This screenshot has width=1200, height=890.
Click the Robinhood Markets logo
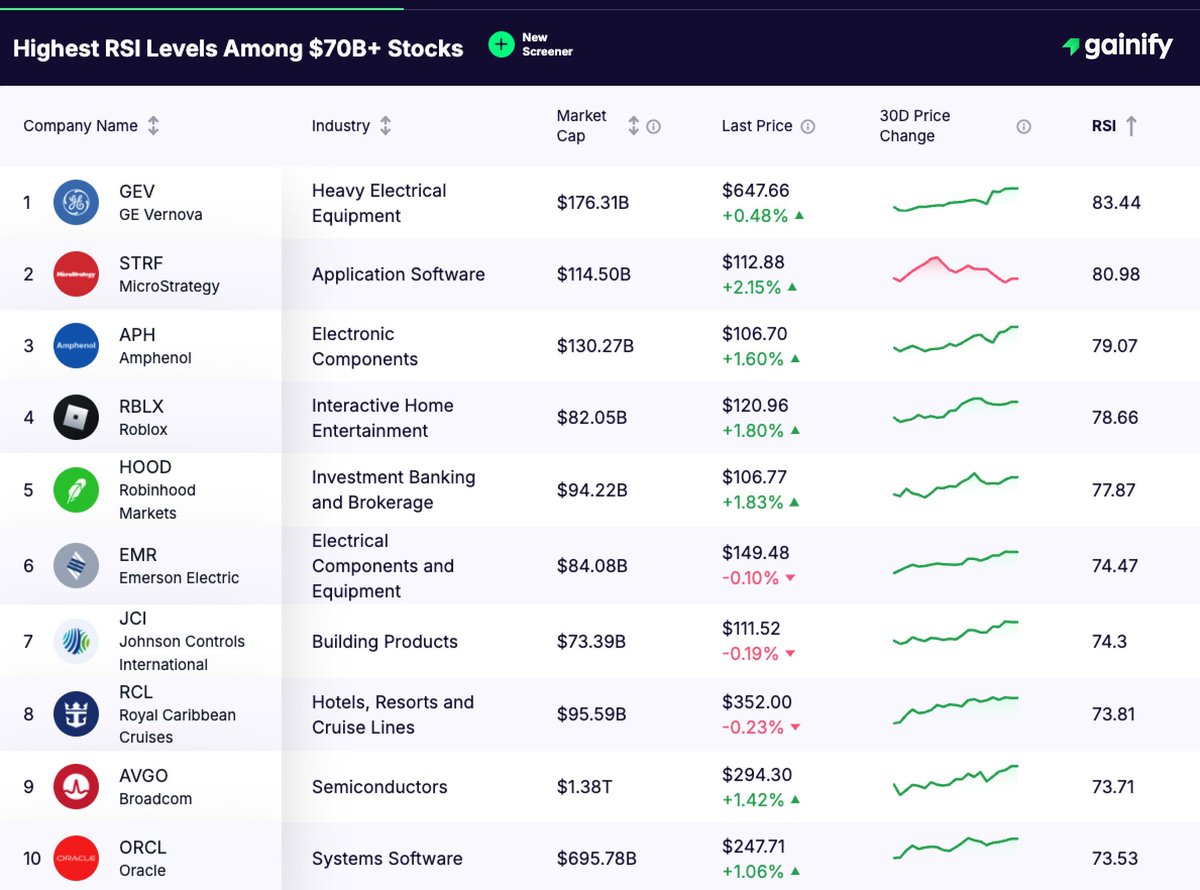coord(76,490)
